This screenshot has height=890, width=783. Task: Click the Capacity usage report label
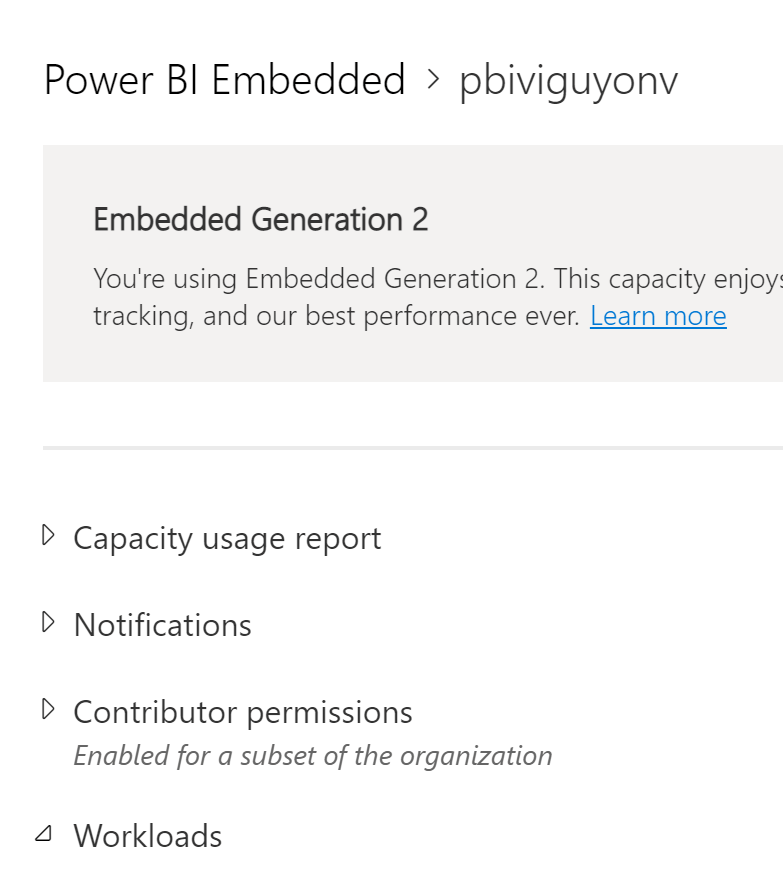[227, 538]
